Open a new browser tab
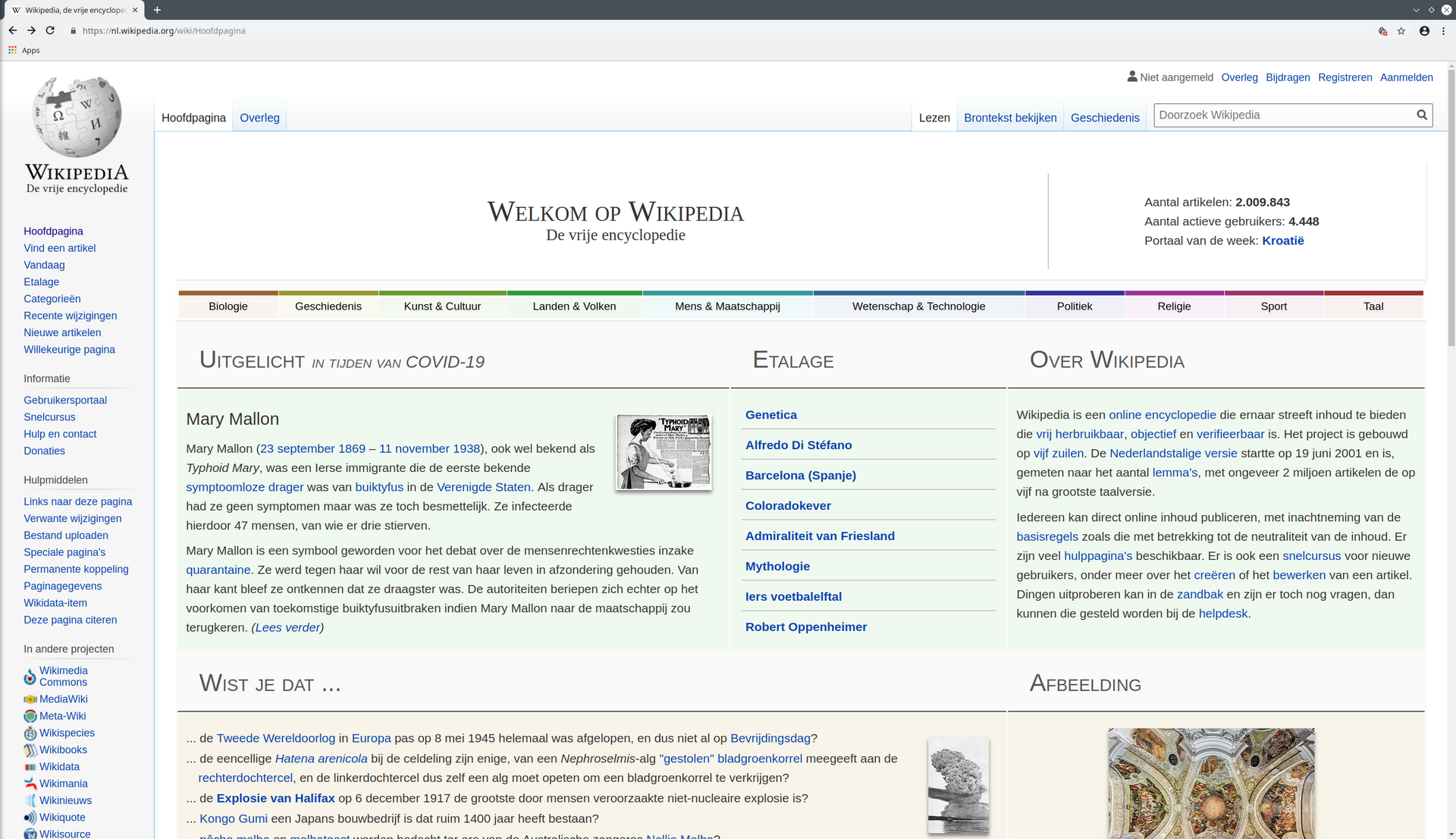This screenshot has height=839, width=1456. (x=157, y=10)
